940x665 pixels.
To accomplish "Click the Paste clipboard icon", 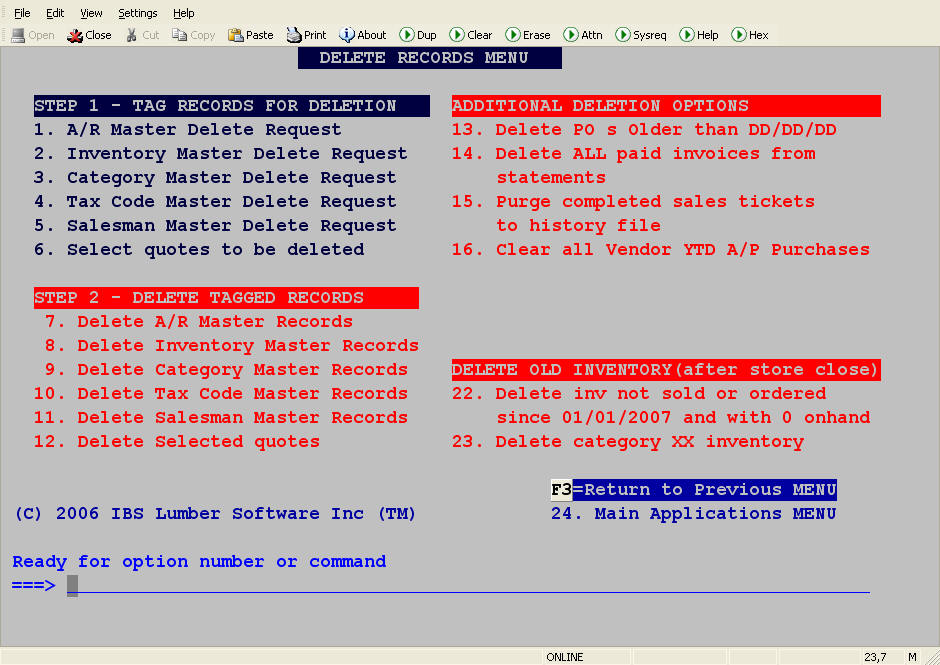I will click(x=235, y=35).
